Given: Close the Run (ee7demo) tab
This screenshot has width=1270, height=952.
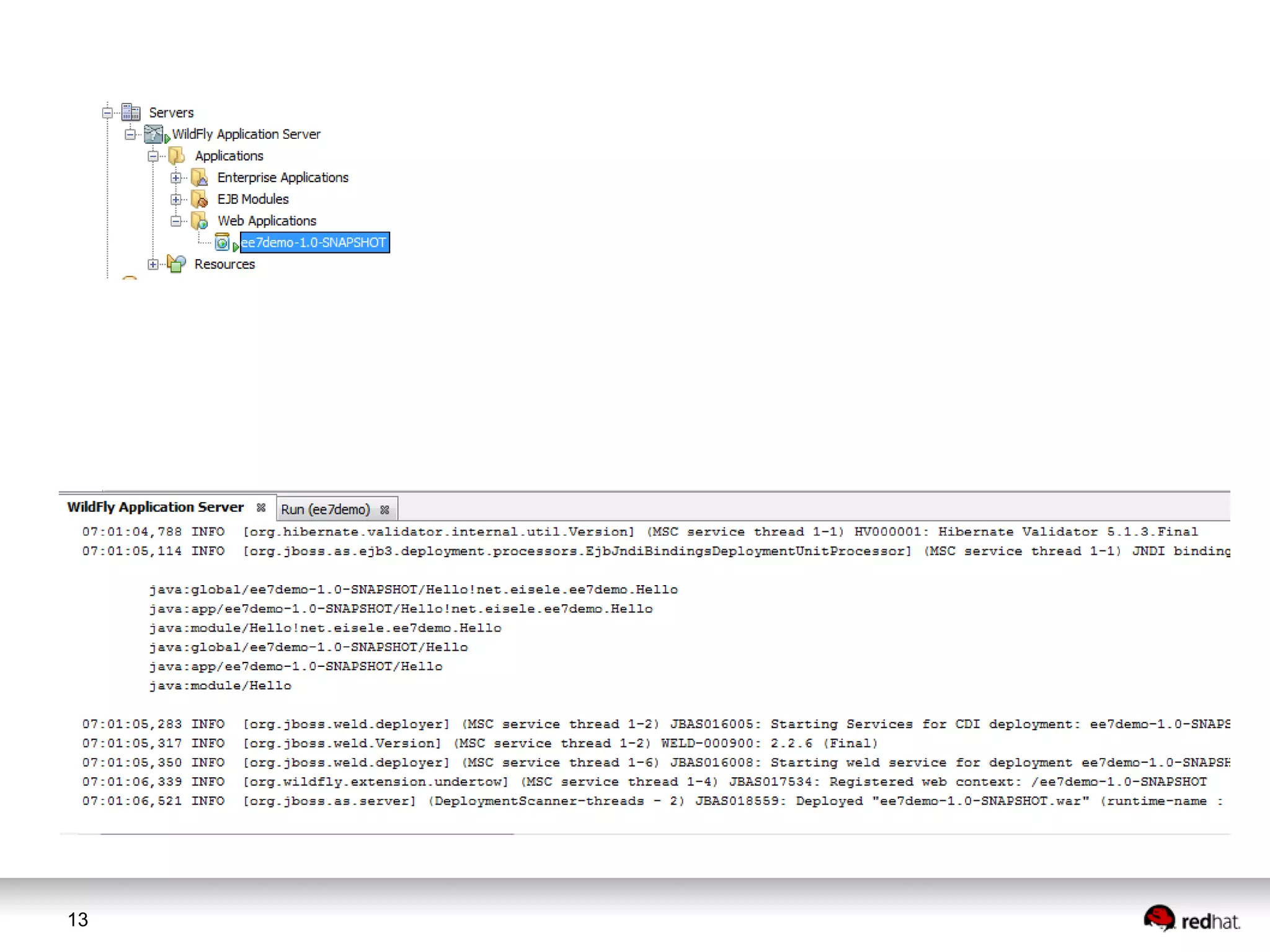Looking at the screenshot, I should [384, 509].
